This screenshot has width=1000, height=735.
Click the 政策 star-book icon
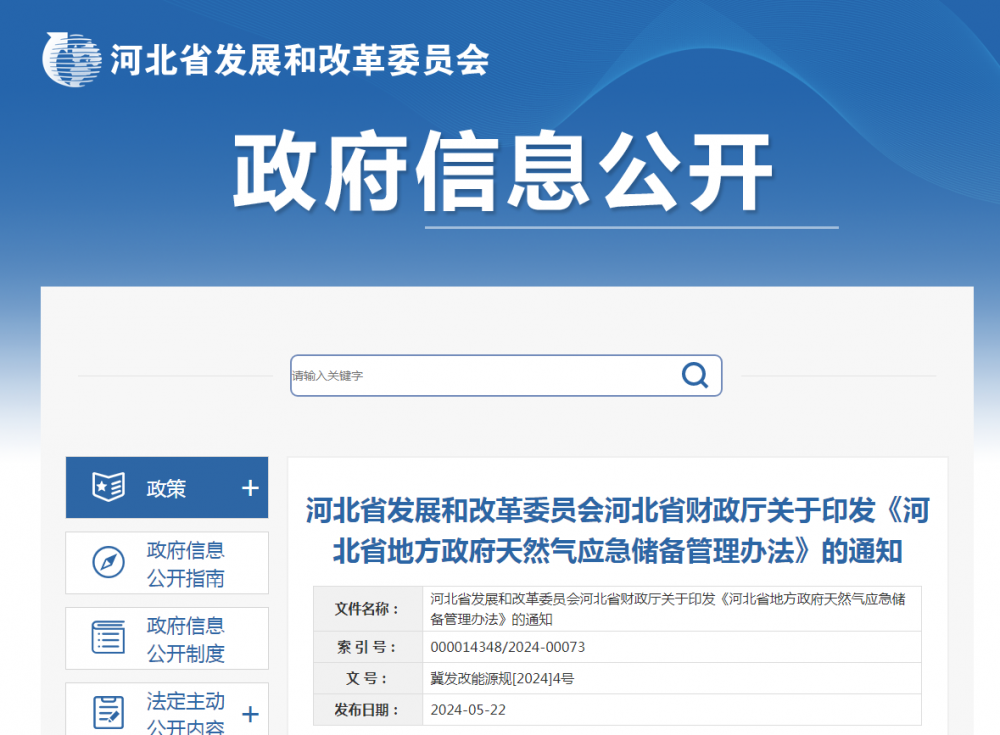pyautogui.click(x=108, y=487)
